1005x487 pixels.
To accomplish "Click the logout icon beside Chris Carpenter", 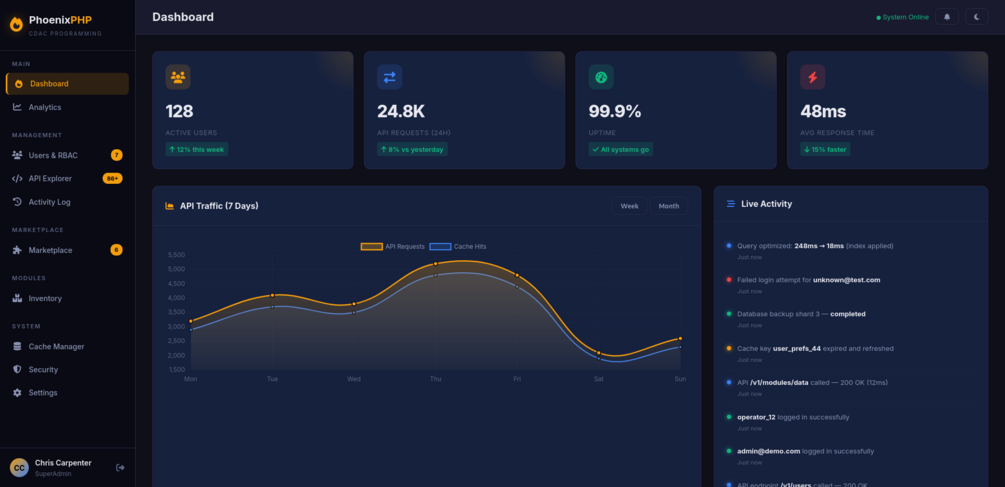I will pos(120,468).
